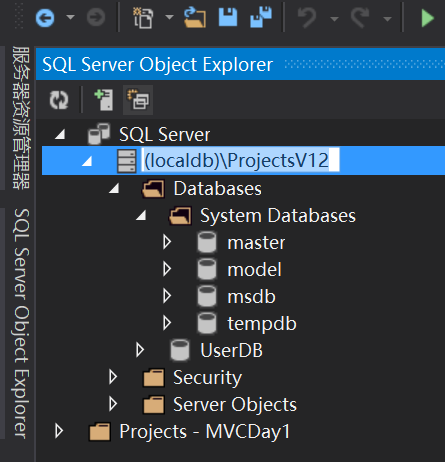The width and height of the screenshot is (445, 462).
Task: Click the Databases folder icon
Action: point(153,189)
